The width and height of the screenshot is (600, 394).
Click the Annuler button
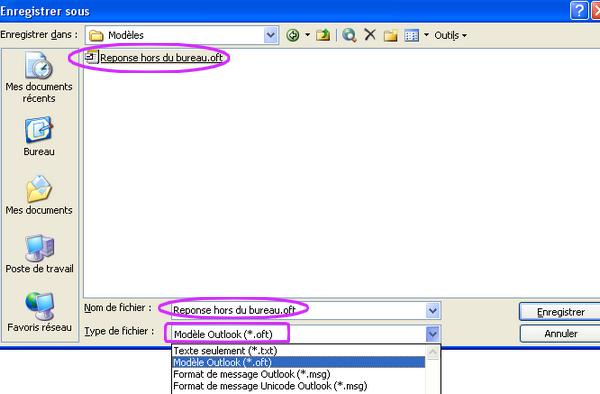[560, 334]
